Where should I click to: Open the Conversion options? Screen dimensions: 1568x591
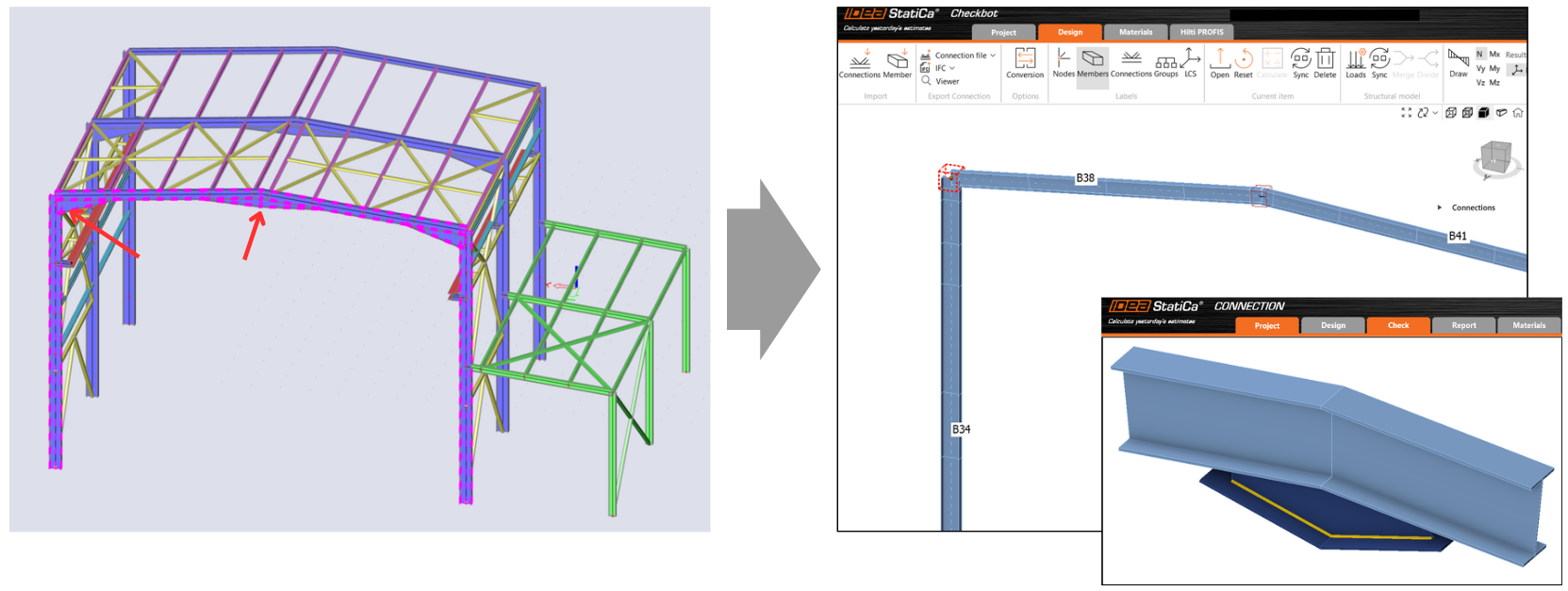click(1025, 64)
